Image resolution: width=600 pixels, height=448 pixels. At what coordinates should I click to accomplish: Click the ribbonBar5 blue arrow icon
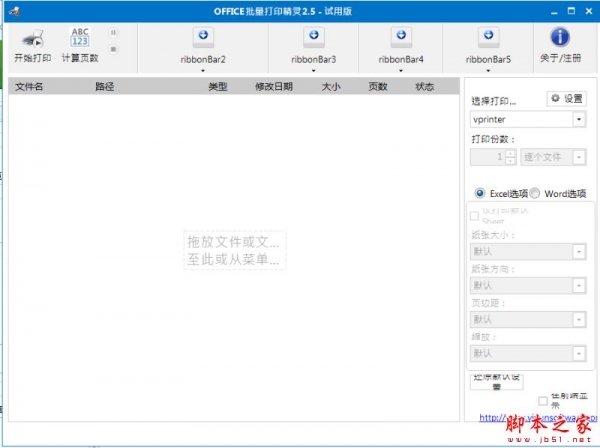click(488, 35)
